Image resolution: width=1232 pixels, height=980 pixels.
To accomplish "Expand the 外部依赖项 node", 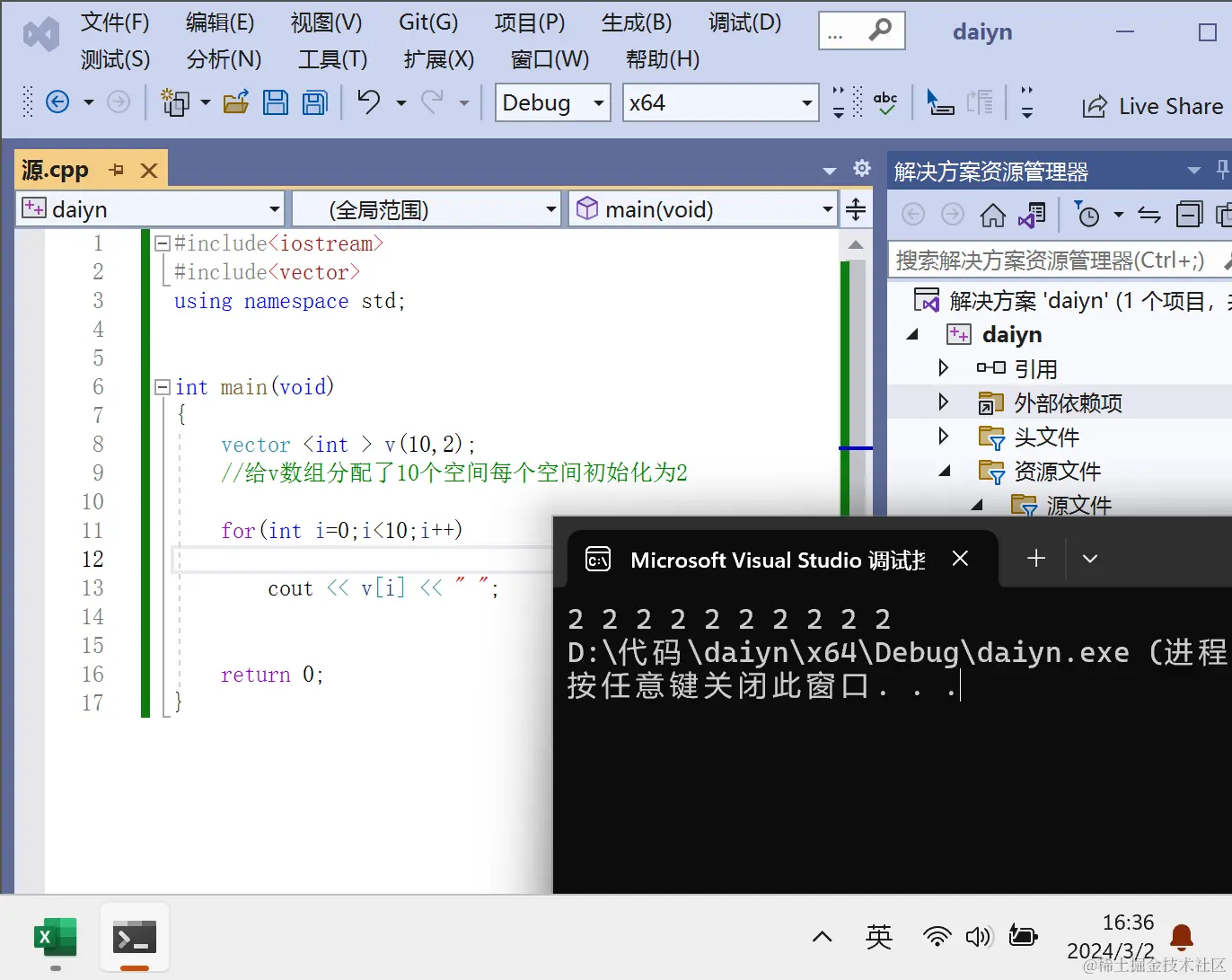I will pos(943,402).
